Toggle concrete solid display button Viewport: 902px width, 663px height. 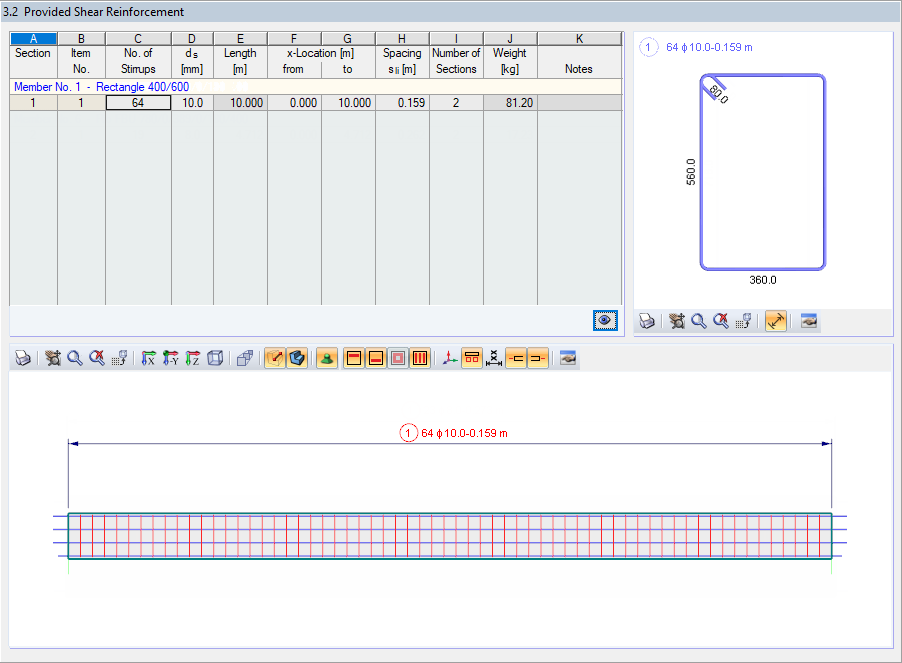297,358
